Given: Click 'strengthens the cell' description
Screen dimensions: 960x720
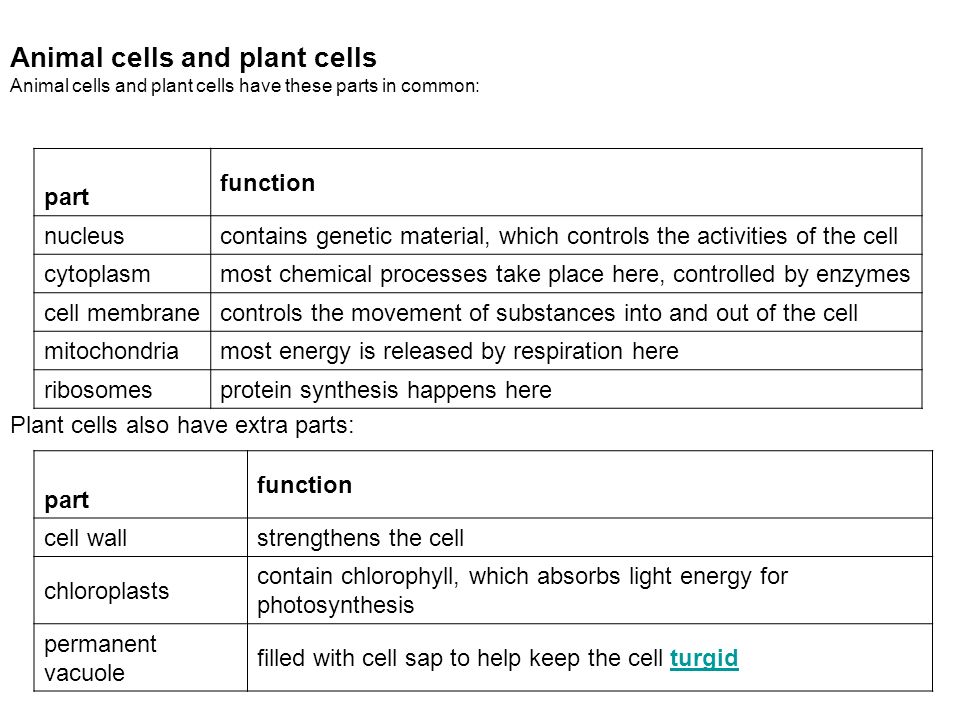Looking at the screenshot, I should pos(360,538).
